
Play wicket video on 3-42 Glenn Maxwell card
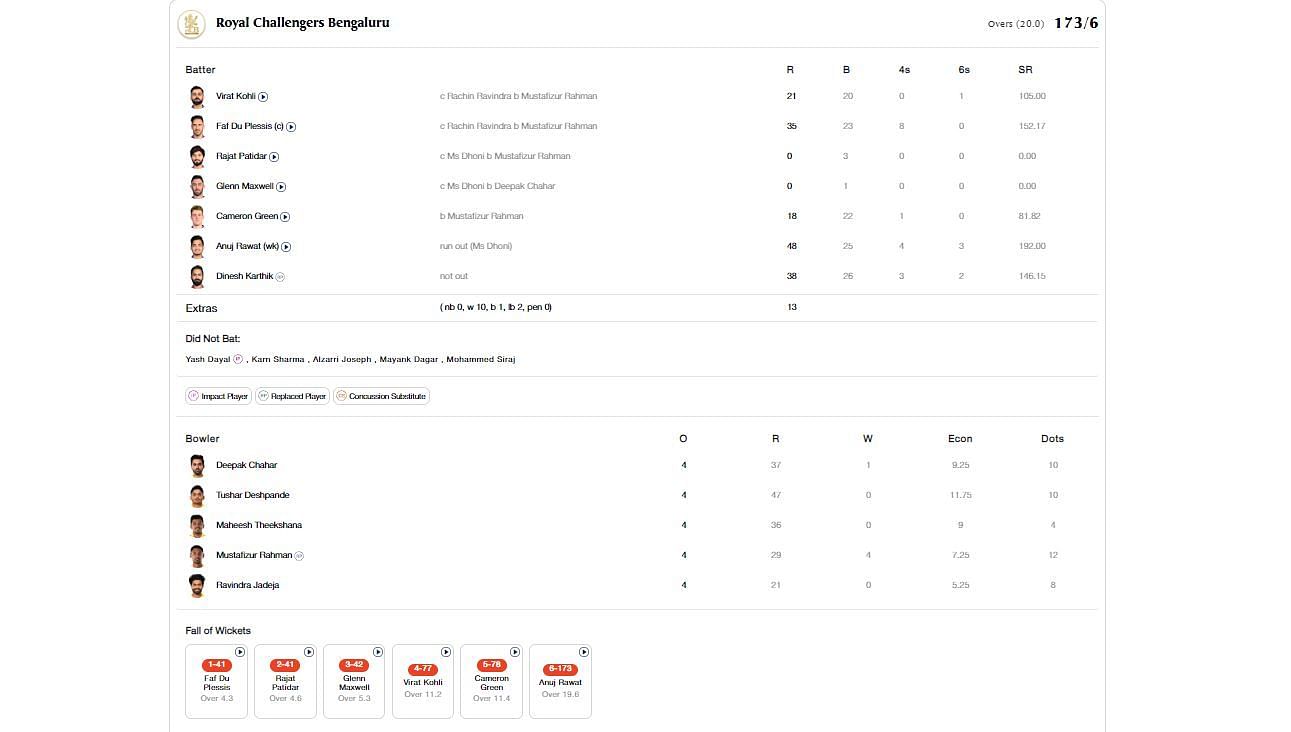pos(377,652)
